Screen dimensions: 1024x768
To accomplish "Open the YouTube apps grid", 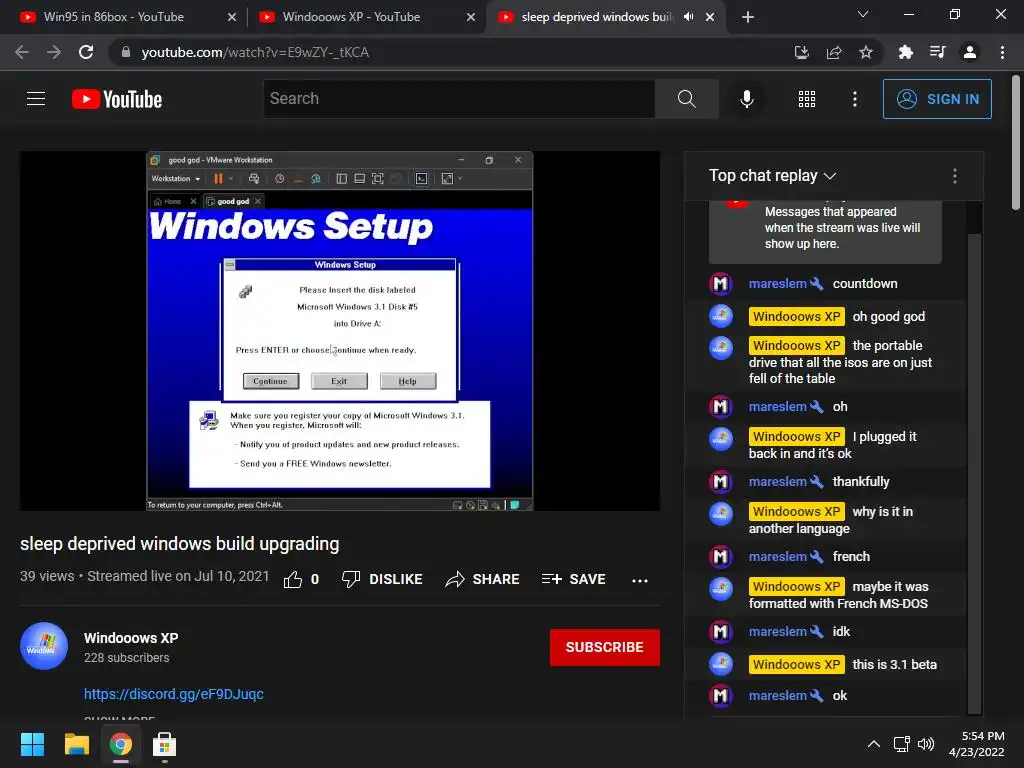I will point(807,99).
